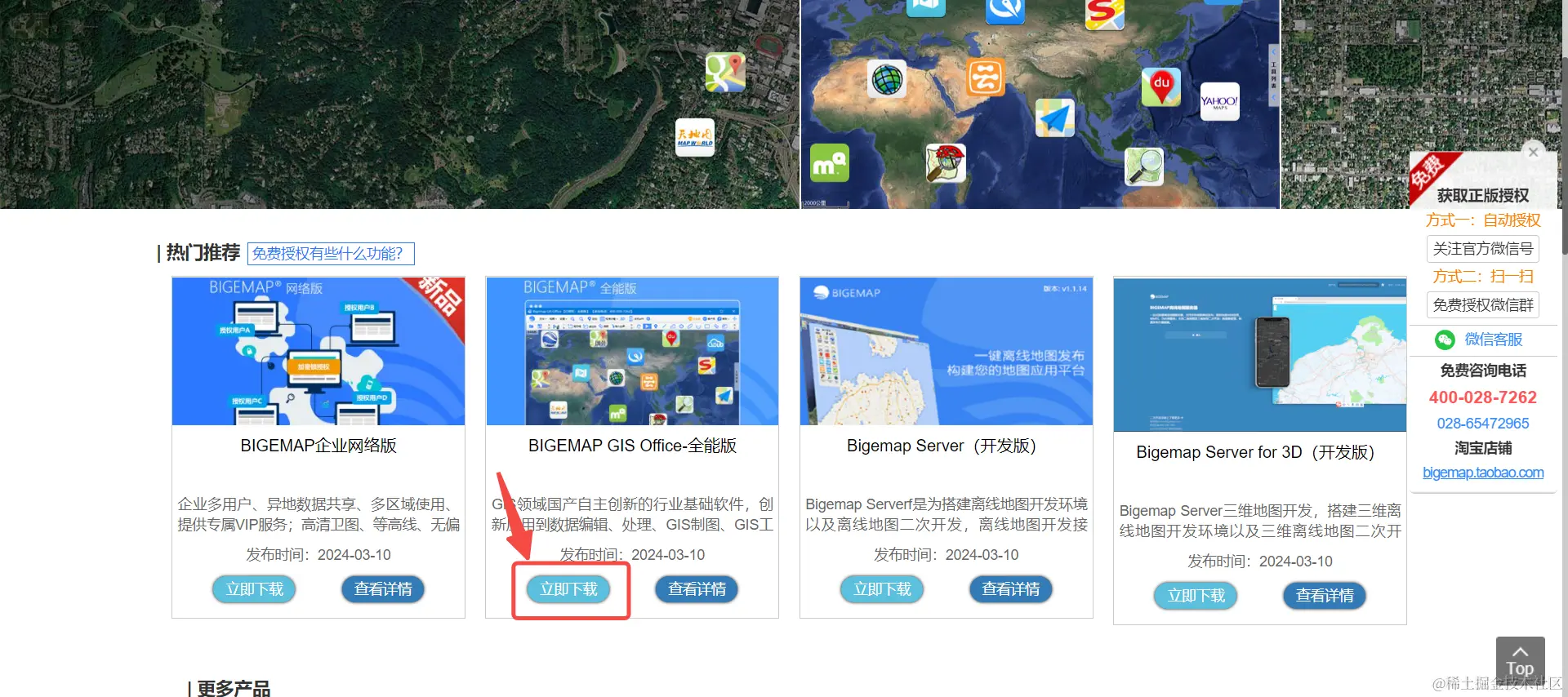Viewport: 1568px width, 697px height.
Task: Click the '热门推荐' section heading
Action: pyautogui.click(x=203, y=253)
